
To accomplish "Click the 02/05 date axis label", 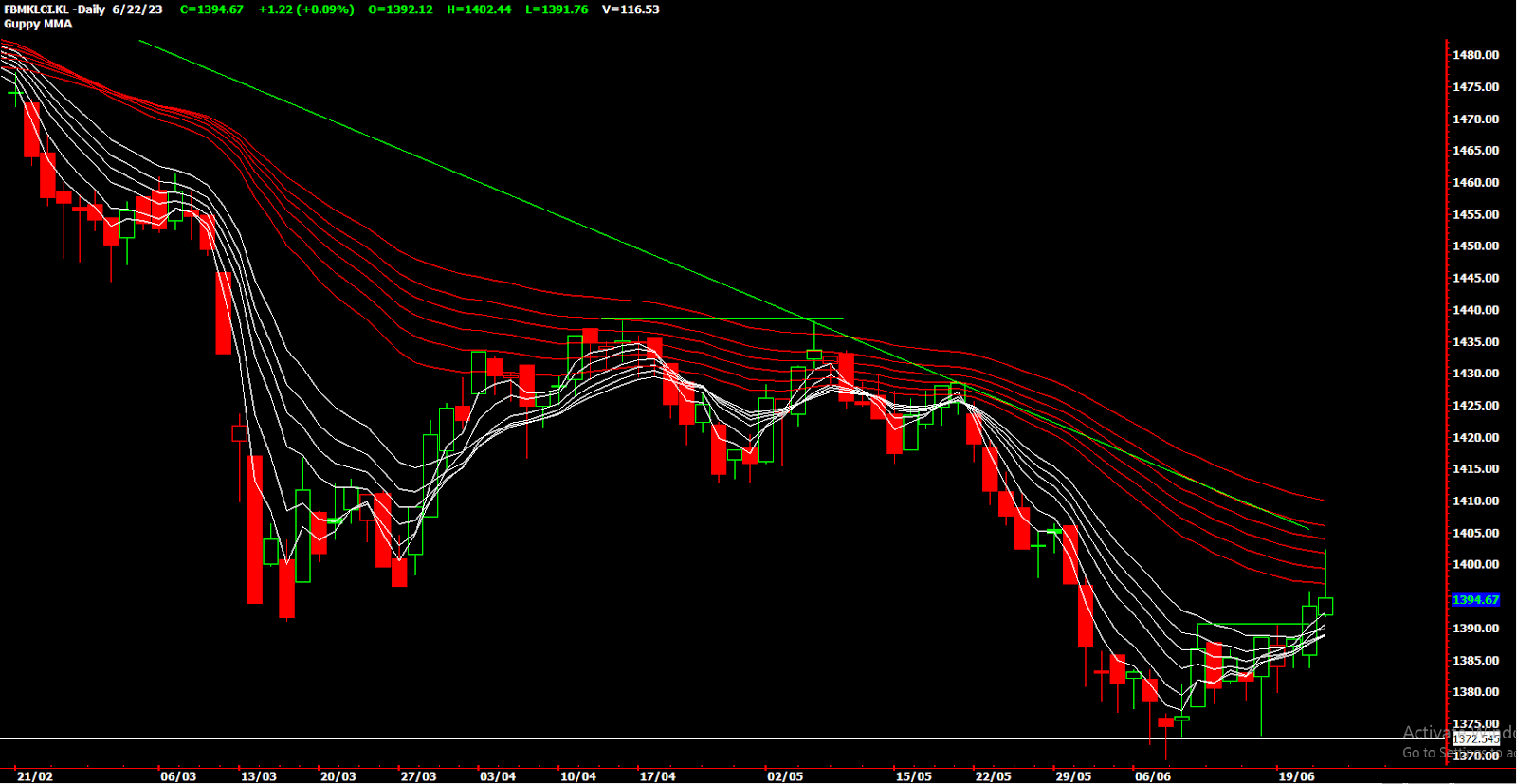I will click(785, 776).
